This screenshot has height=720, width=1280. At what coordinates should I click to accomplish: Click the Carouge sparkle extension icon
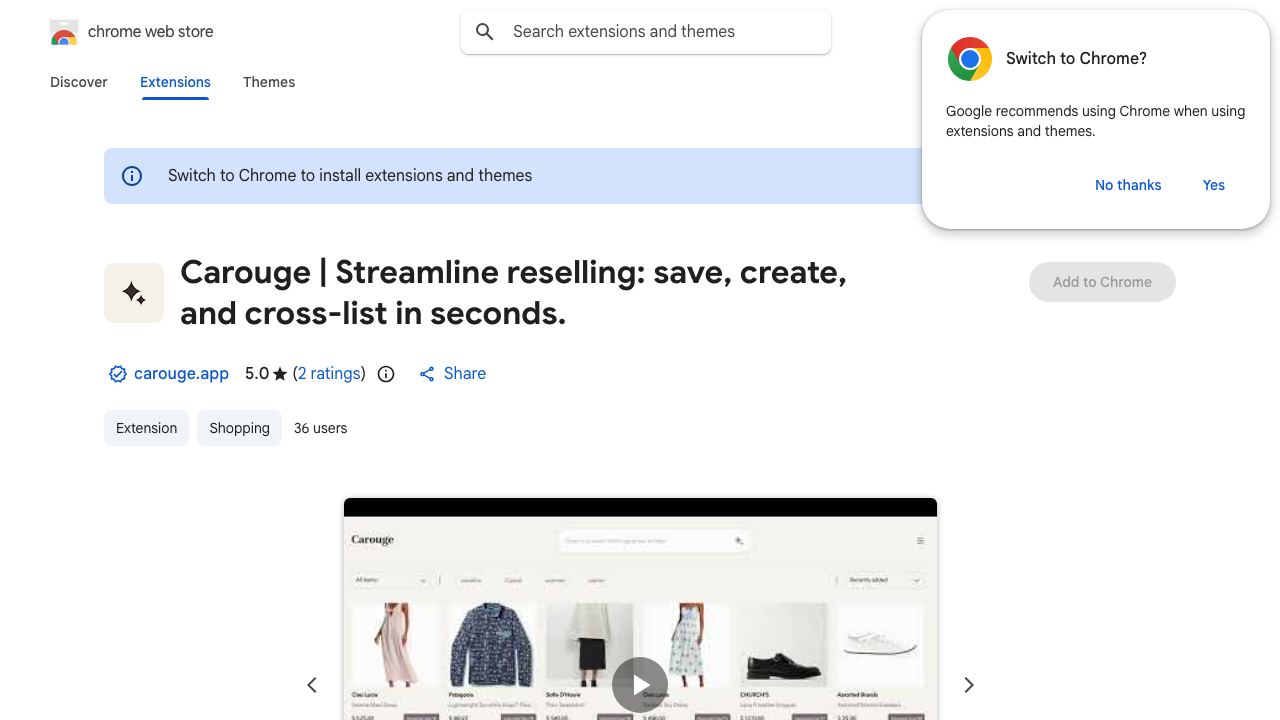click(x=134, y=293)
